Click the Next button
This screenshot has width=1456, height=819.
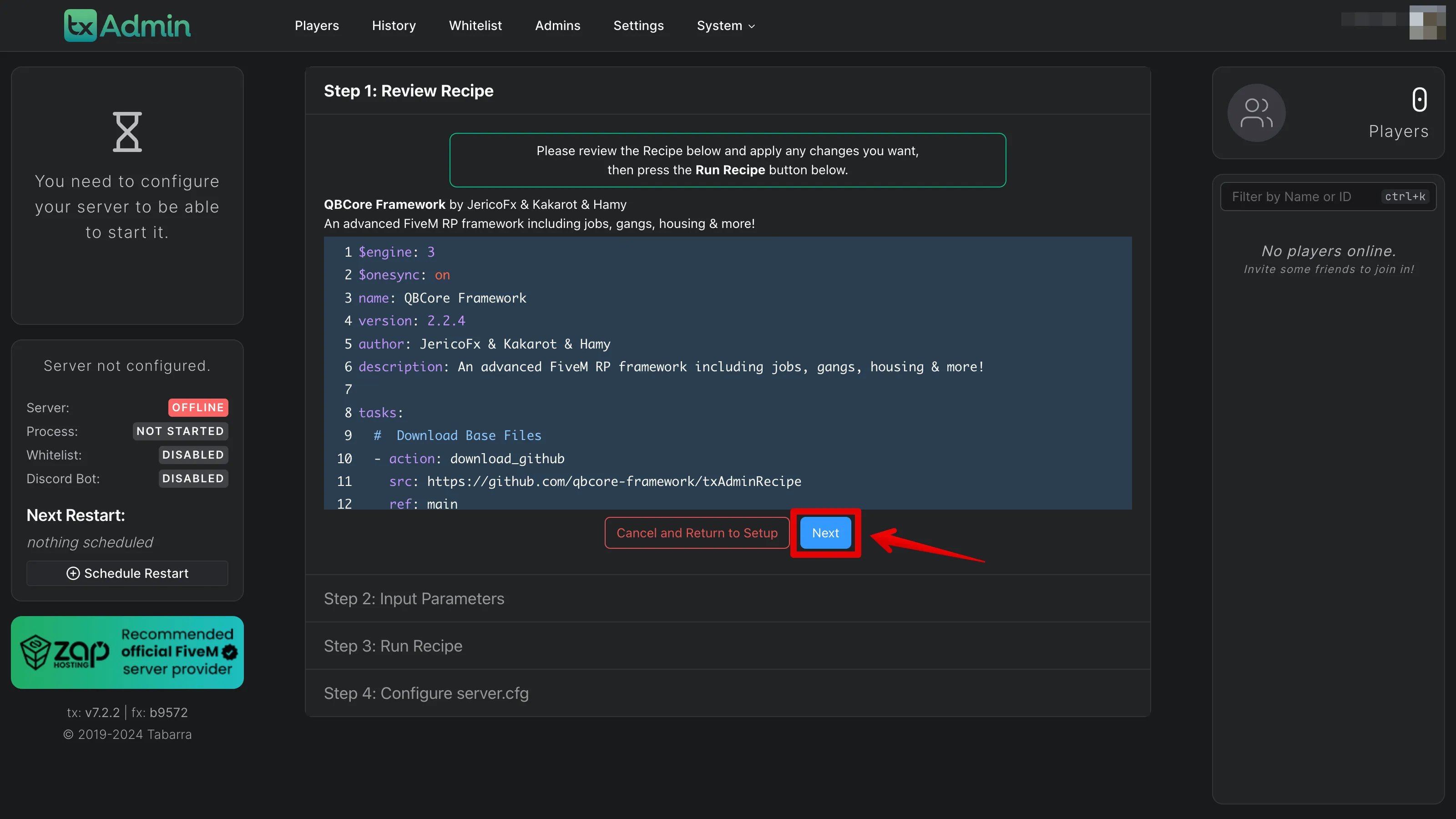[825, 532]
